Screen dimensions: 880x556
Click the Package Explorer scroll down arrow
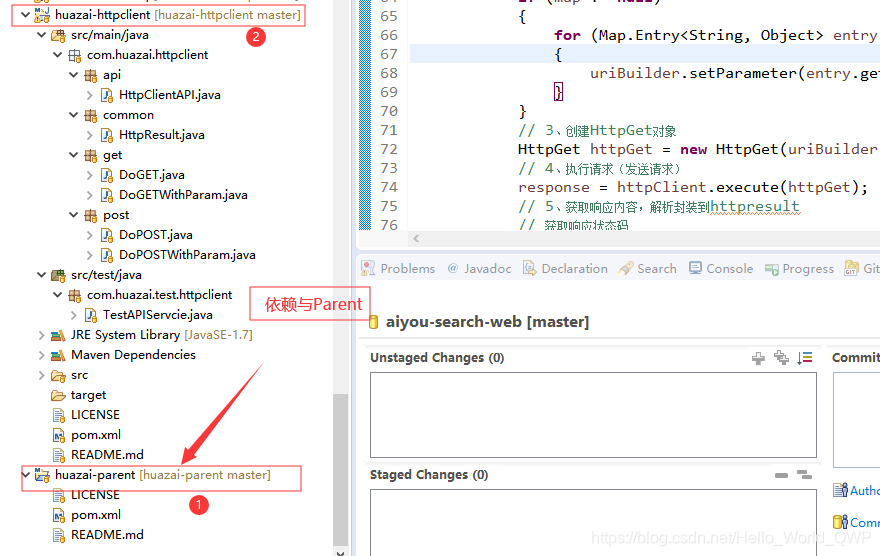tap(340, 552)
